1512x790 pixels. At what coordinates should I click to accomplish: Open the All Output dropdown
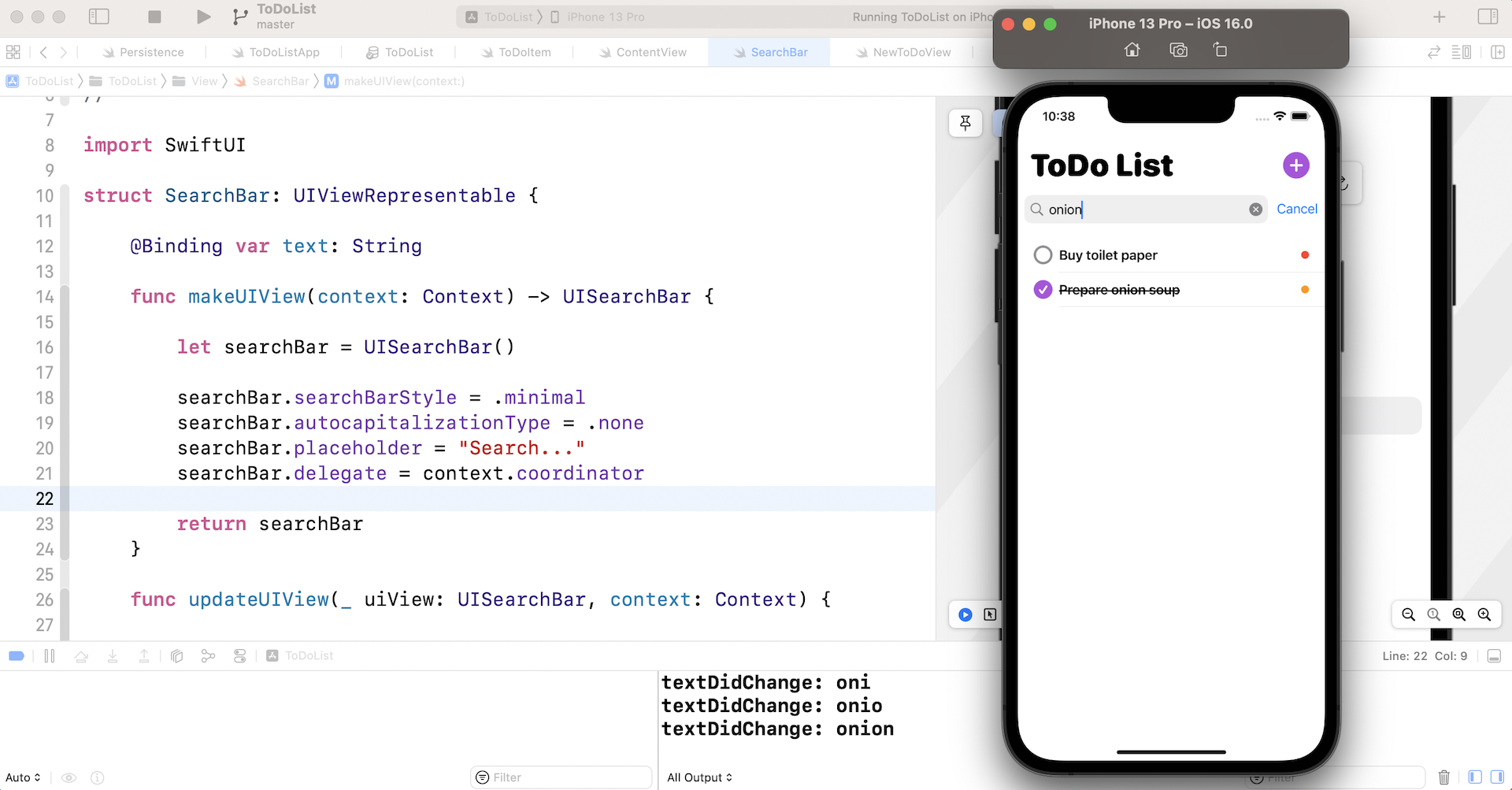699,777
